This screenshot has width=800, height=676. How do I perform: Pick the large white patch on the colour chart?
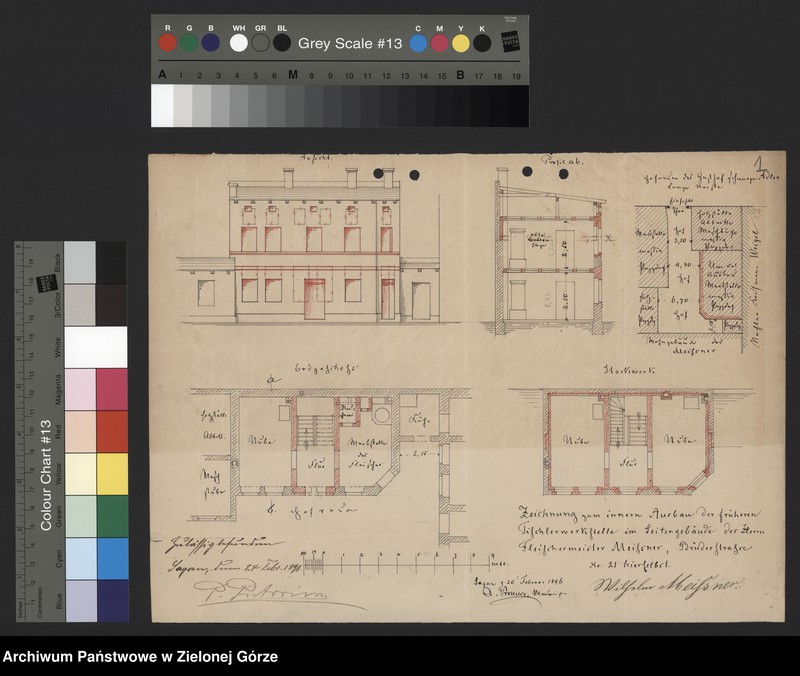click(96, 347)
